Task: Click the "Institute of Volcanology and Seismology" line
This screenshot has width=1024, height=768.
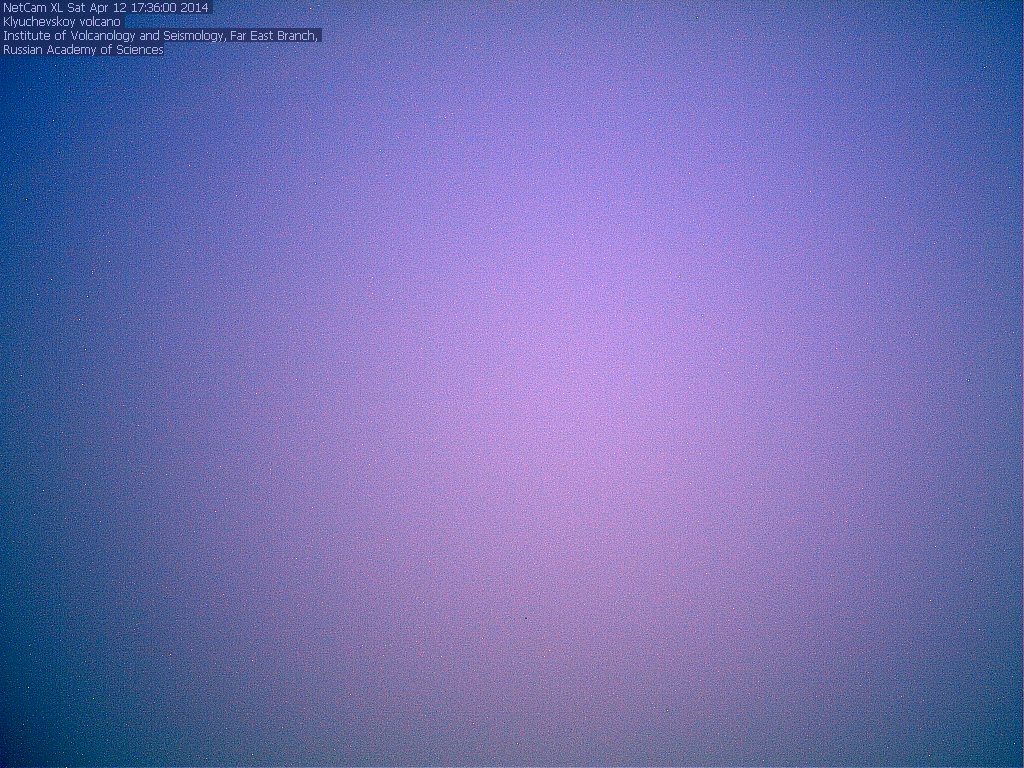Action: click(161, 36)
